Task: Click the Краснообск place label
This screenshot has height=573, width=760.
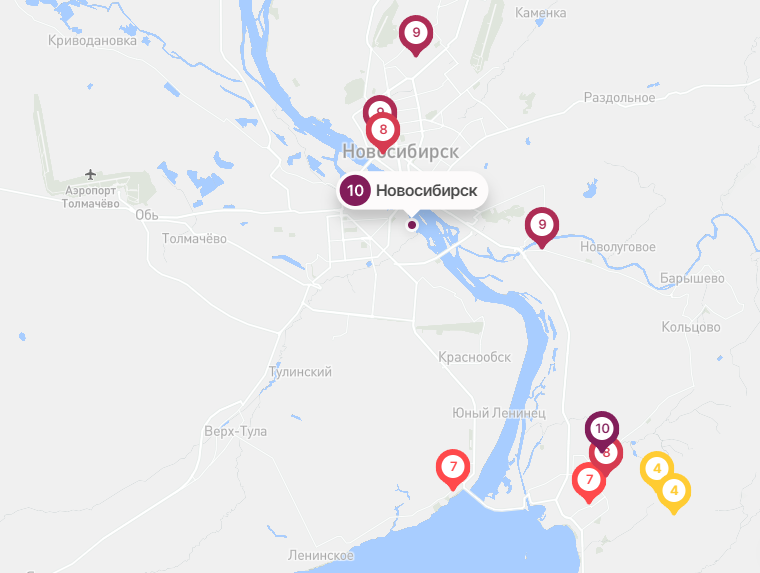Action: [475, 357]
